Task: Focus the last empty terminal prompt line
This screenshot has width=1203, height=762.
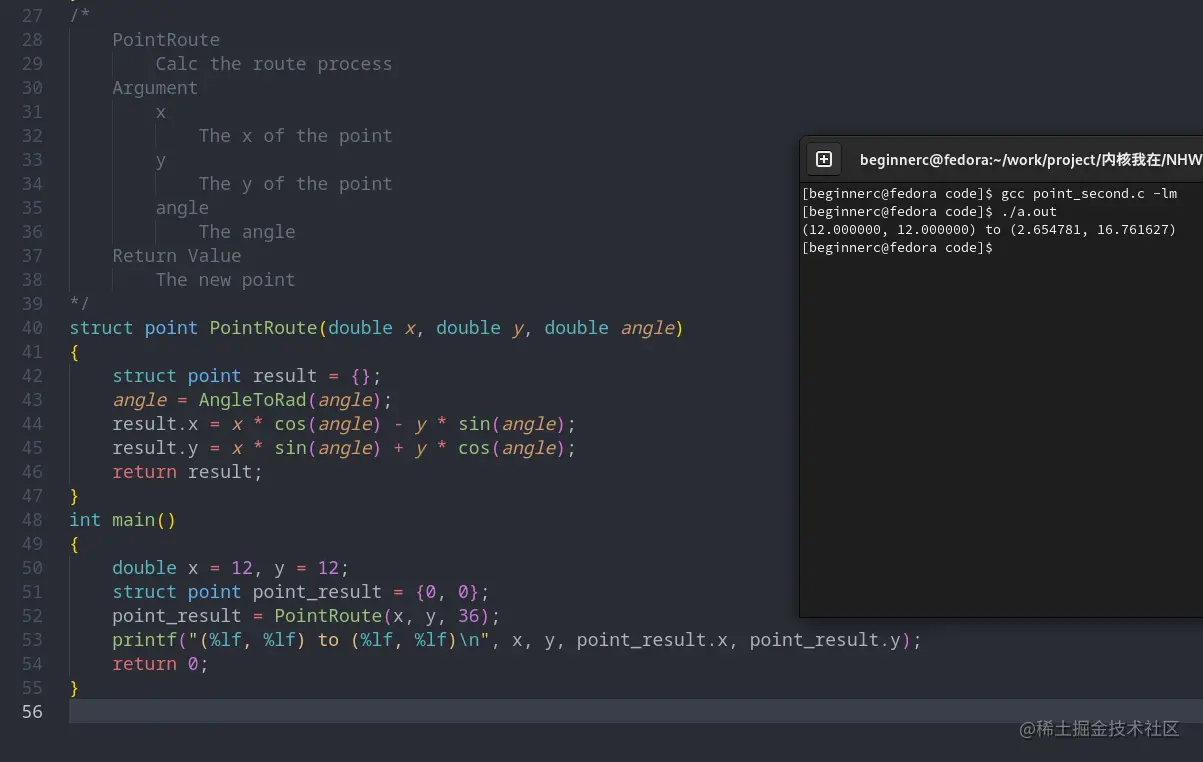Action: pyautogui.click(x=898, y=248)
